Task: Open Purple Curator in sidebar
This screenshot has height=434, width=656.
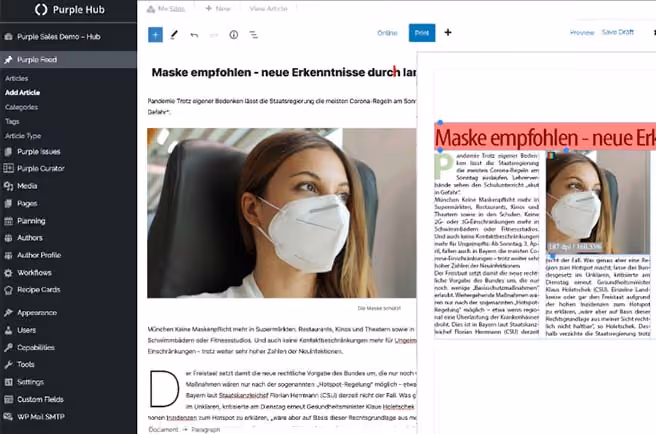Action: [x=41, y=168]
